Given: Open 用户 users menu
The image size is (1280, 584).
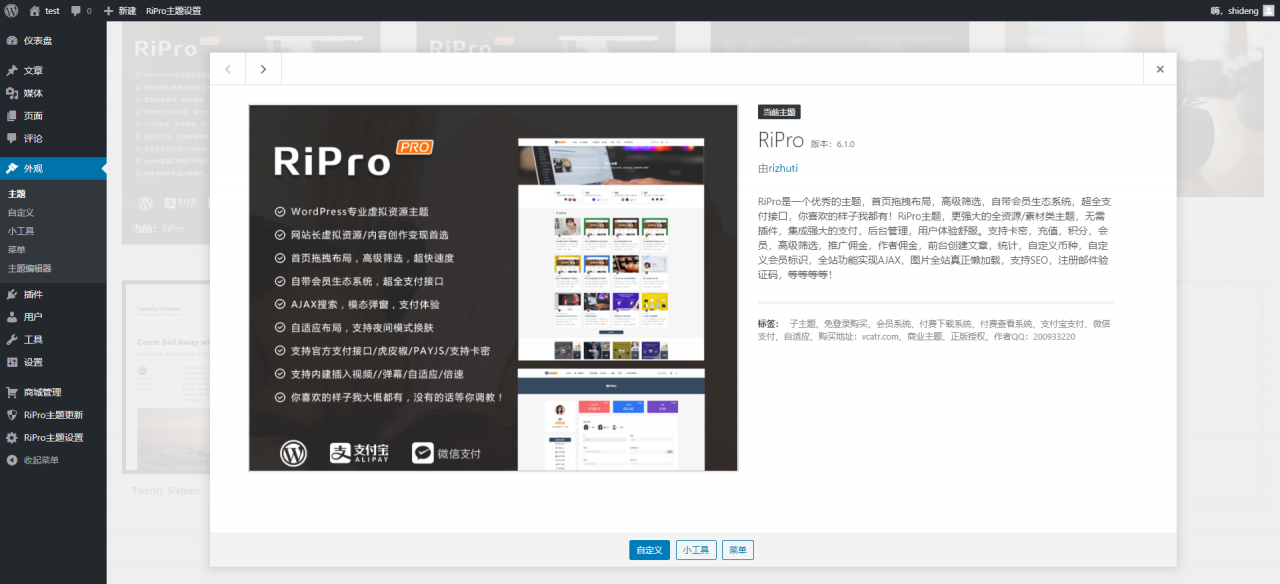Looking at the screenshot, I should [x=53, y=317].
